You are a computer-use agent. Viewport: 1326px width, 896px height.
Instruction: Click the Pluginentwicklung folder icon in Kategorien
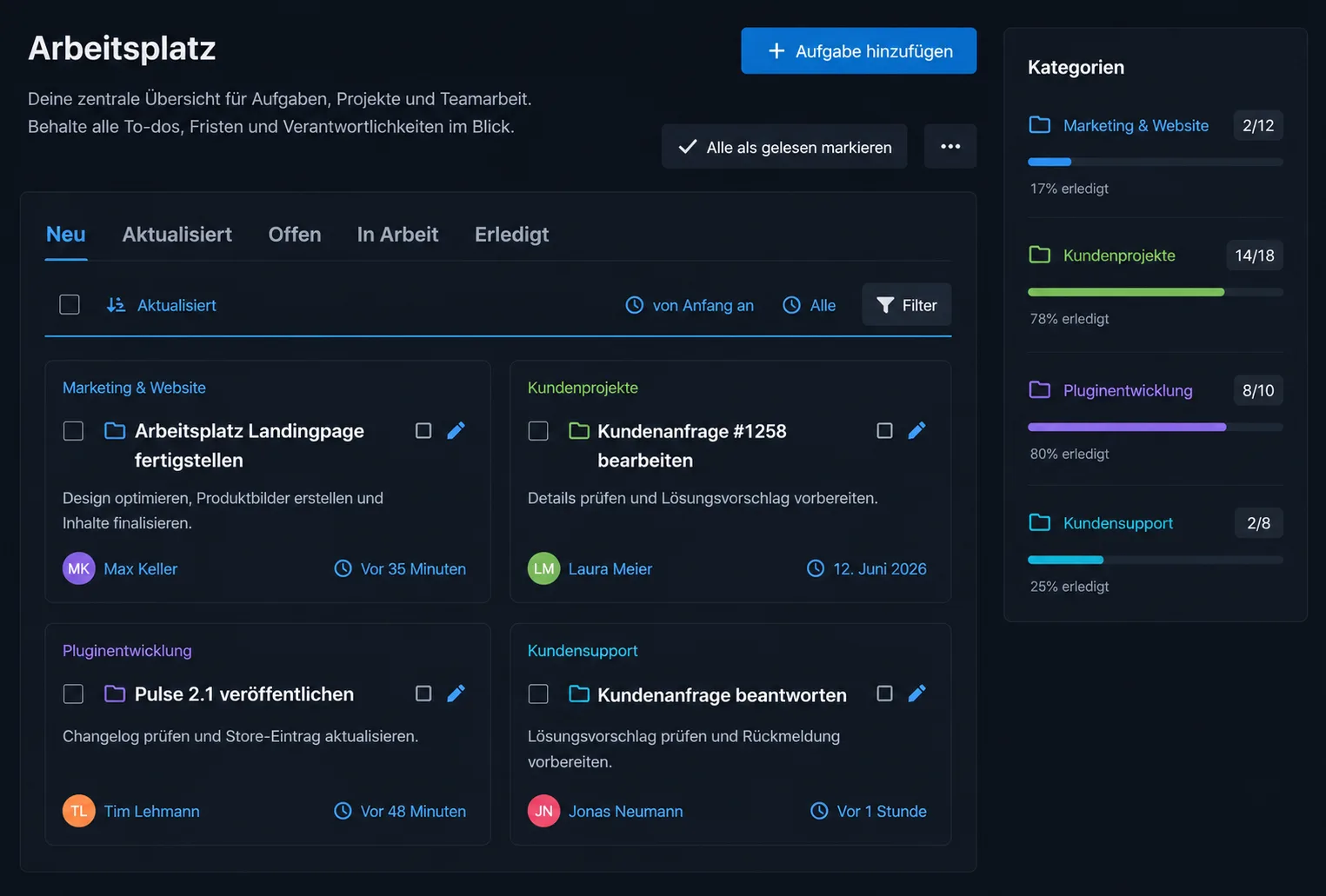tap(1040, 389)
